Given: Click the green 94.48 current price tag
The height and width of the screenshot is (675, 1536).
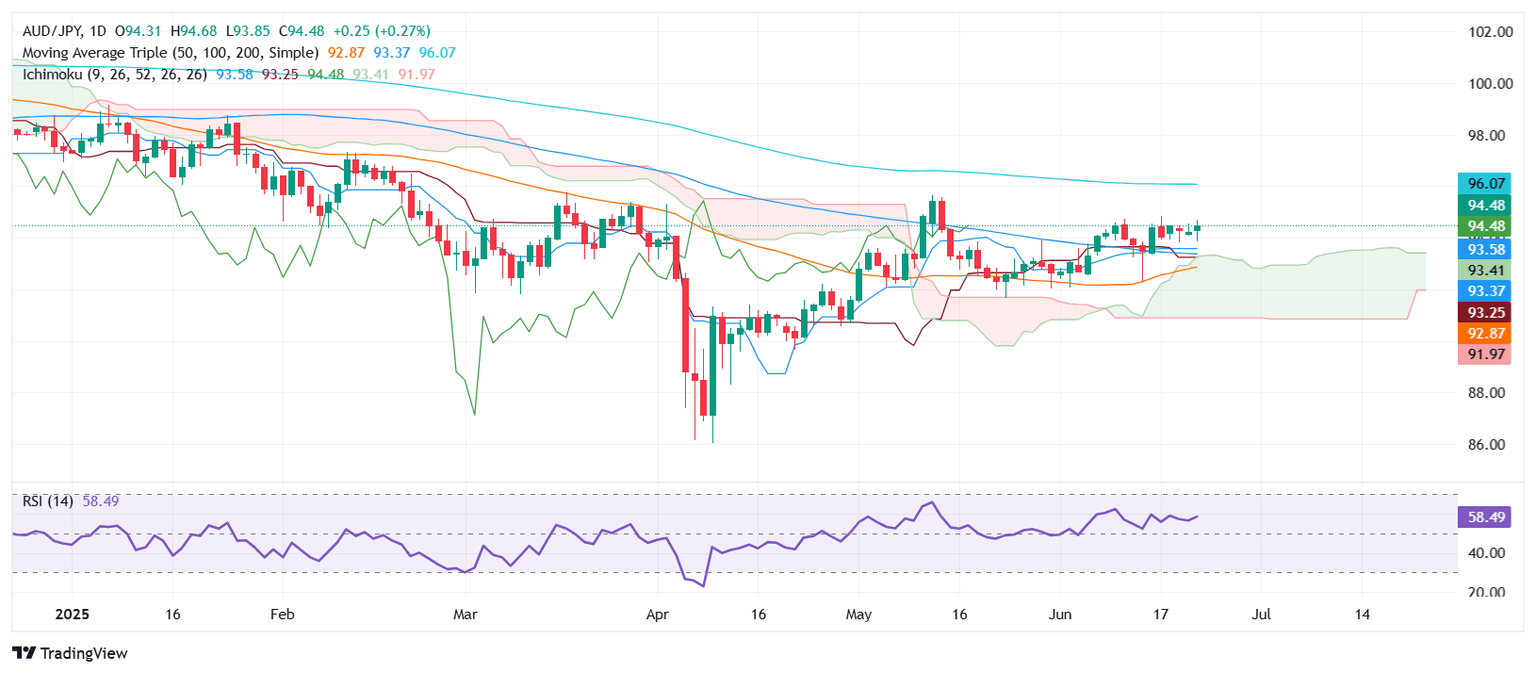Looking at the screenshot, I should point(1485,227).
